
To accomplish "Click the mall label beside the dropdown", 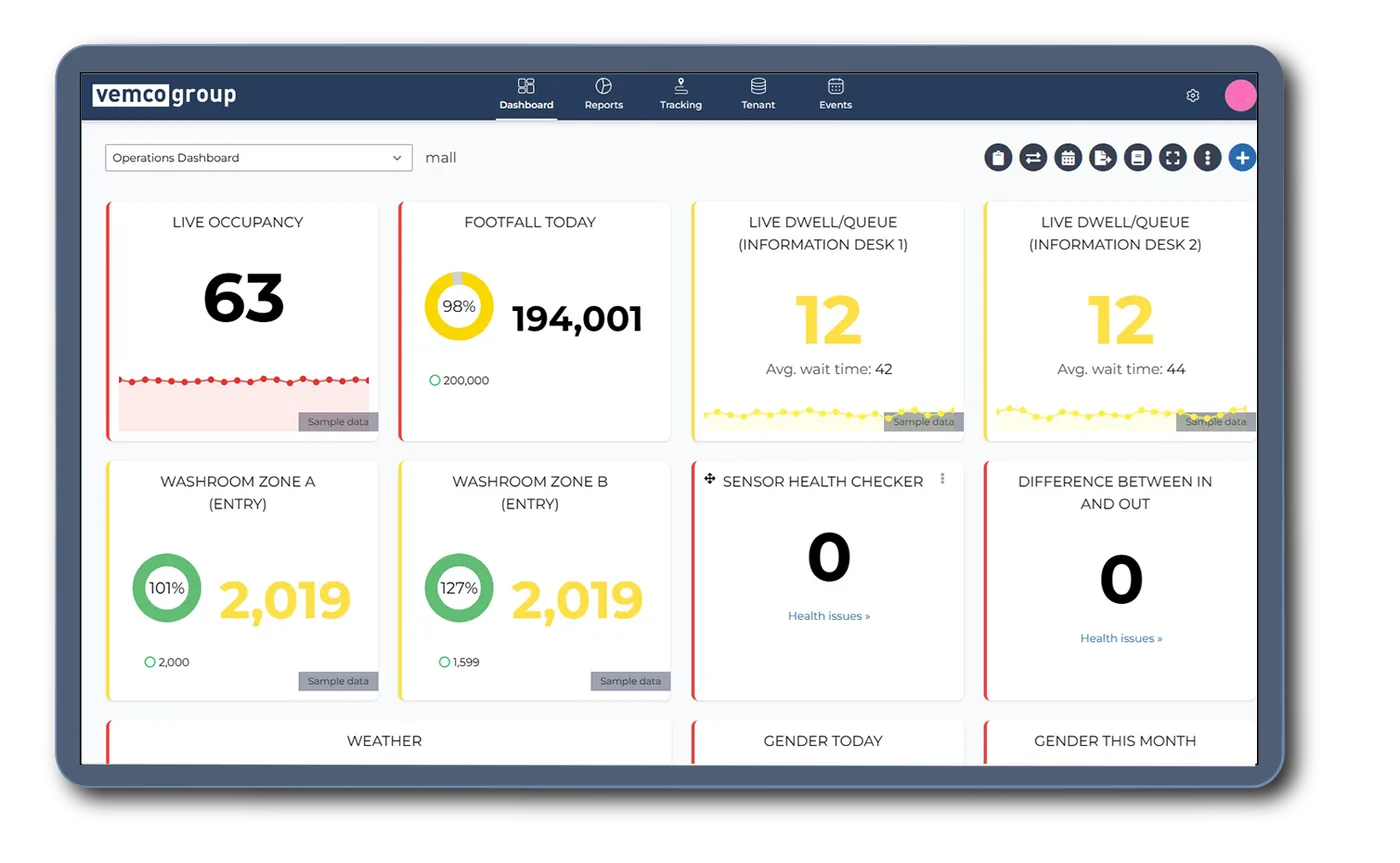I will pos(441,158).
